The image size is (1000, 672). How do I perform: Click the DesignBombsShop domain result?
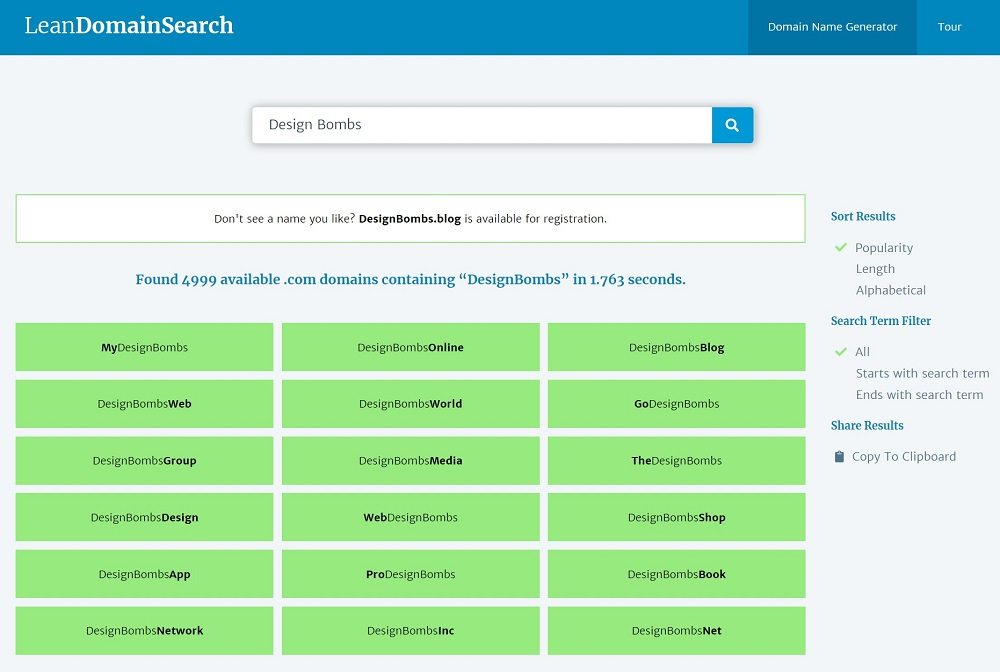676,518
